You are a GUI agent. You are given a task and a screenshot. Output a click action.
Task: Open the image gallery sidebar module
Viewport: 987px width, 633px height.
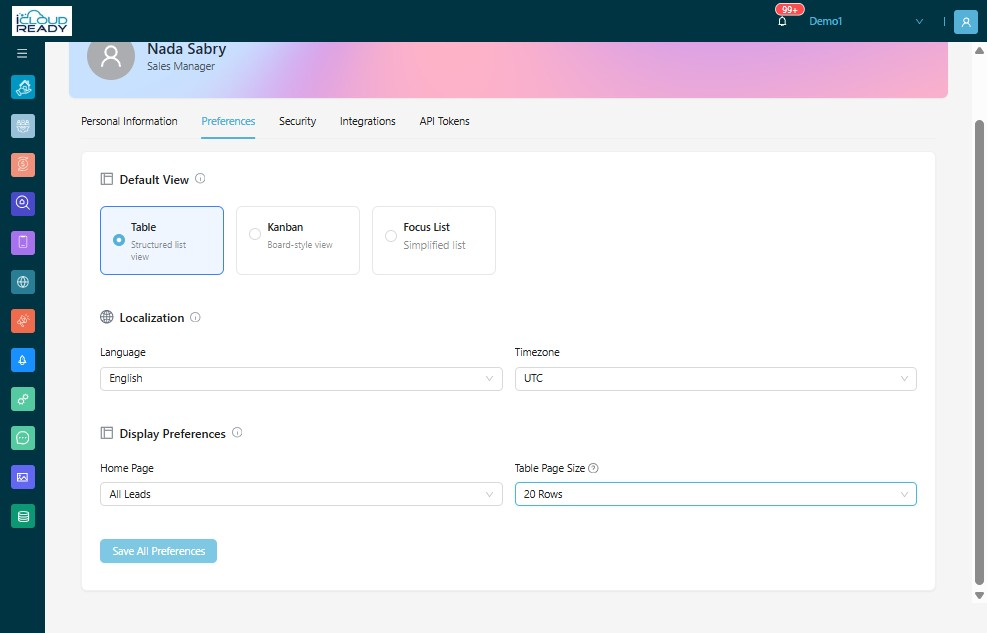tap(23, 477)
